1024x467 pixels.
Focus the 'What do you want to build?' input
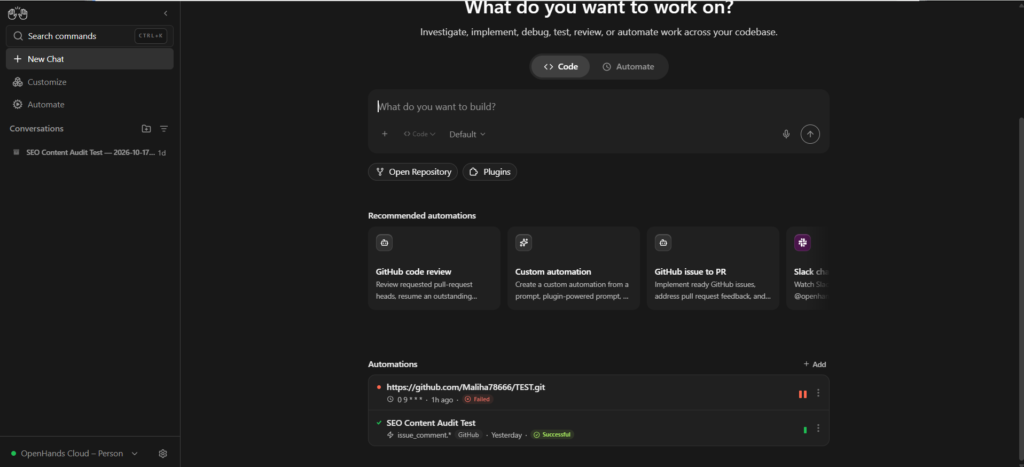pos(598,106)
